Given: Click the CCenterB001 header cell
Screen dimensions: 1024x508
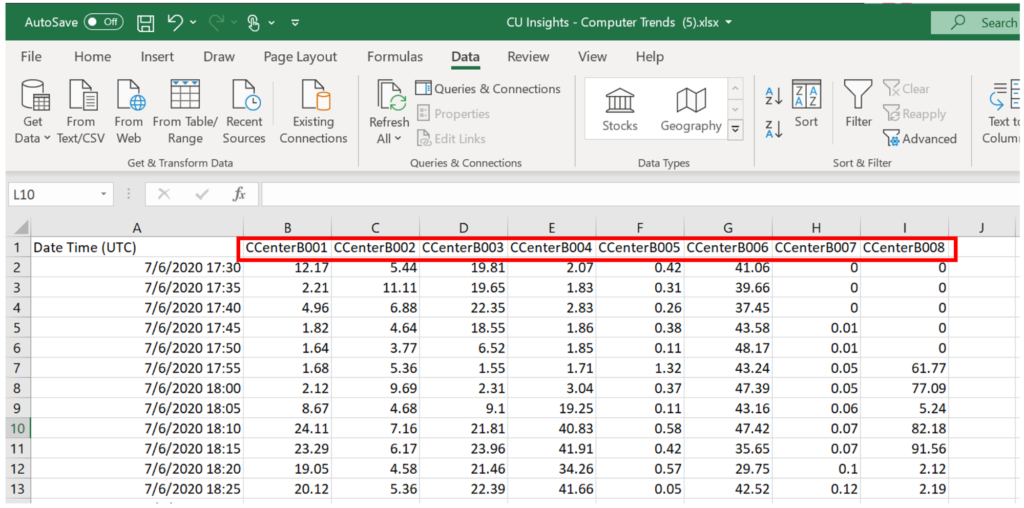Looking at the screenshot, I should coord(287,248).
